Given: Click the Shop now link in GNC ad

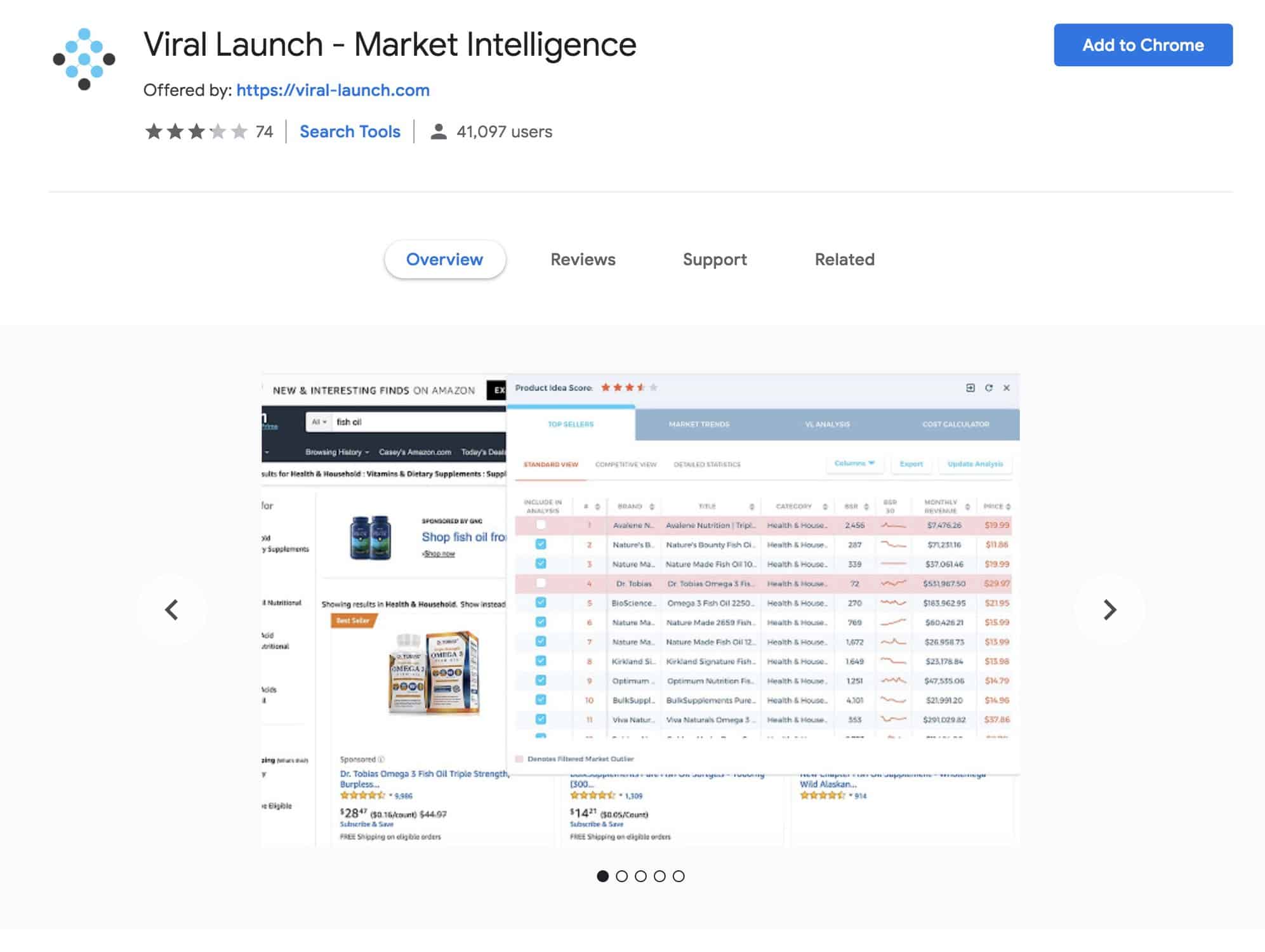Looking at the screenshot, I should 439,554.
